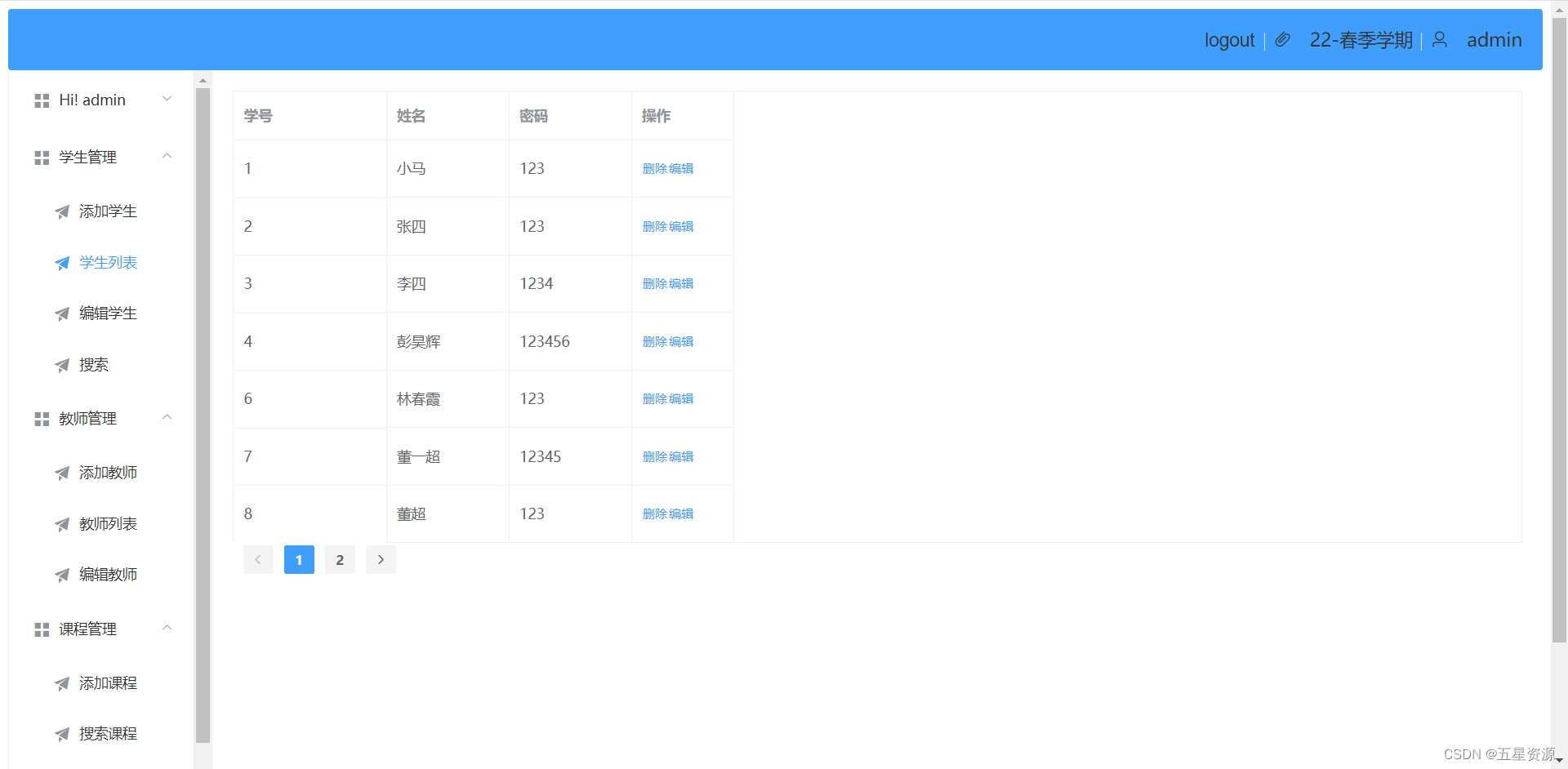Open the 添加学生 menu item

101,211
